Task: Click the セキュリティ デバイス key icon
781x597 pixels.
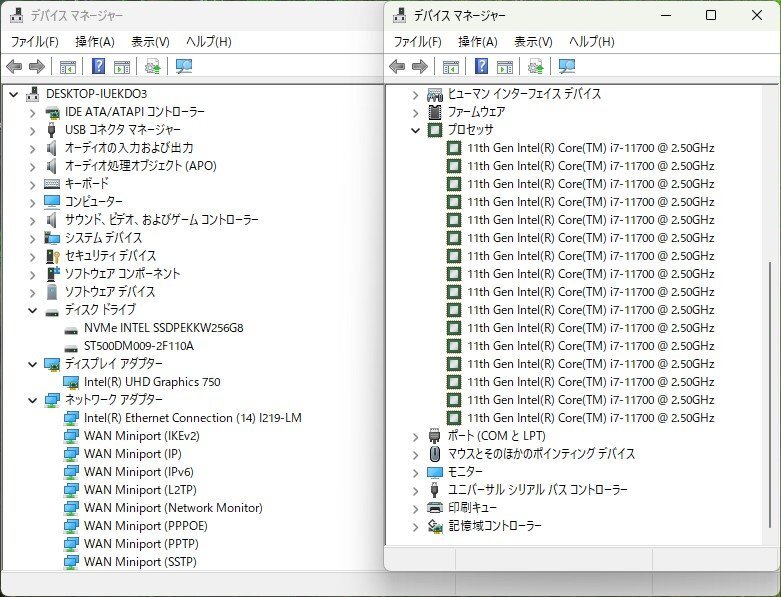Action: coord(52,256)
